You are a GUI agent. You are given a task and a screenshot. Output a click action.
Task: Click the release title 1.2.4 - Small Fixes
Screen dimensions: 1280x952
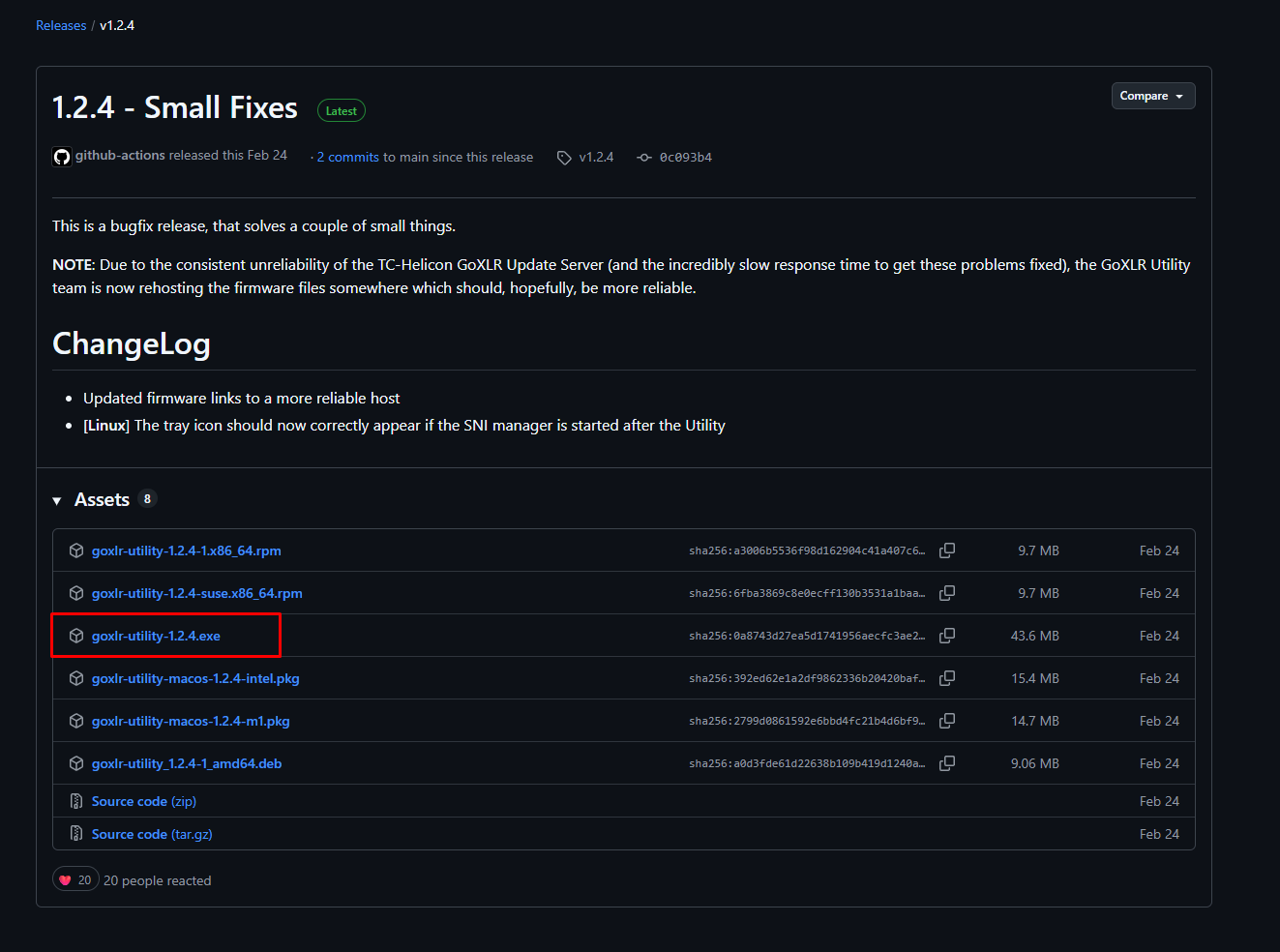175,107
